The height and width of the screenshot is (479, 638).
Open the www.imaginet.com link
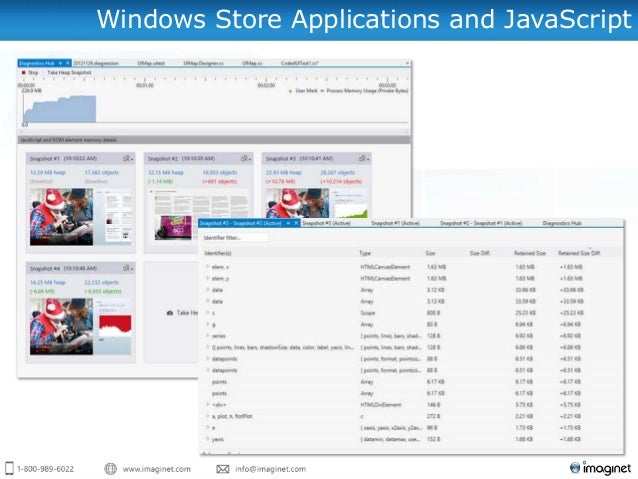tap(157, 469)
